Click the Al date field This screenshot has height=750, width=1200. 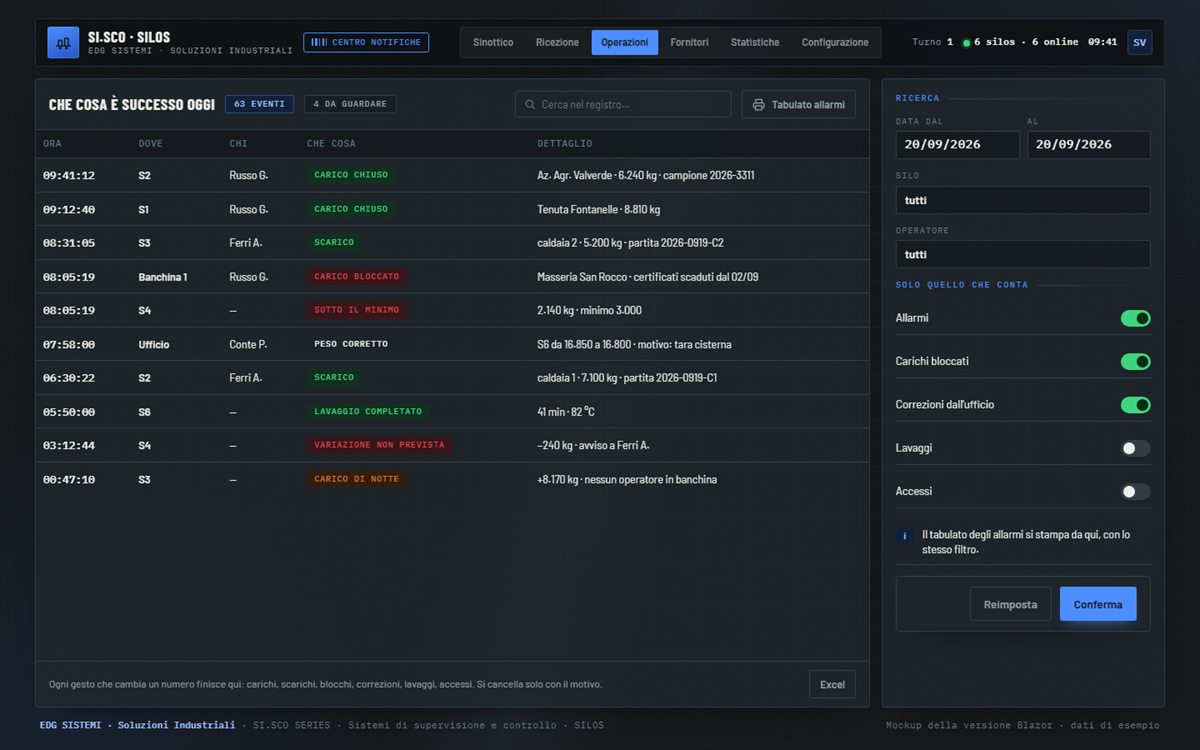[1089, 145]
